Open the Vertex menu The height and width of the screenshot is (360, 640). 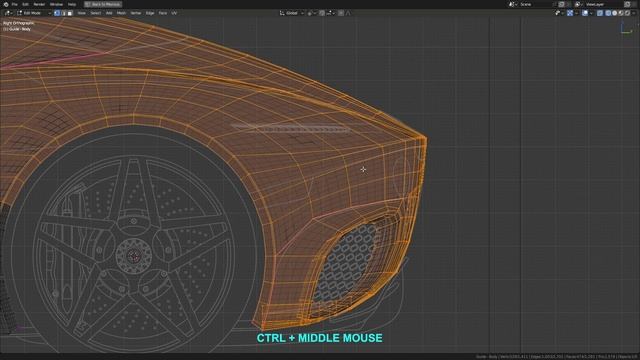(136, 13)
